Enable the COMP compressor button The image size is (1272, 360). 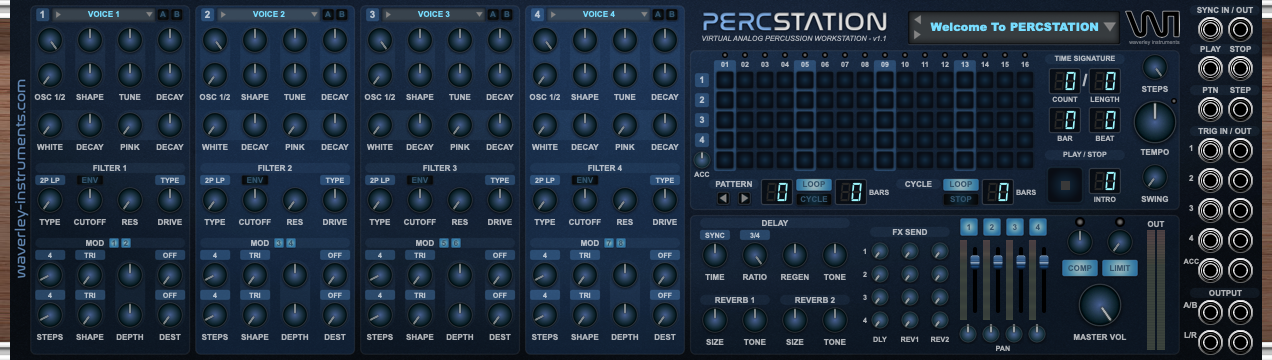click(x=1080, y=268)
